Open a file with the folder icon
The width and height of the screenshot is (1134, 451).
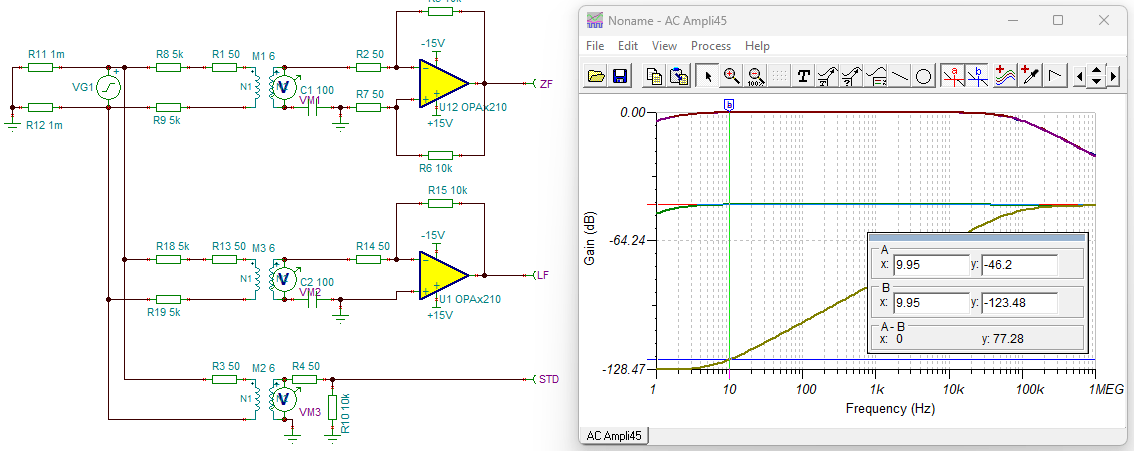[596, 76]
